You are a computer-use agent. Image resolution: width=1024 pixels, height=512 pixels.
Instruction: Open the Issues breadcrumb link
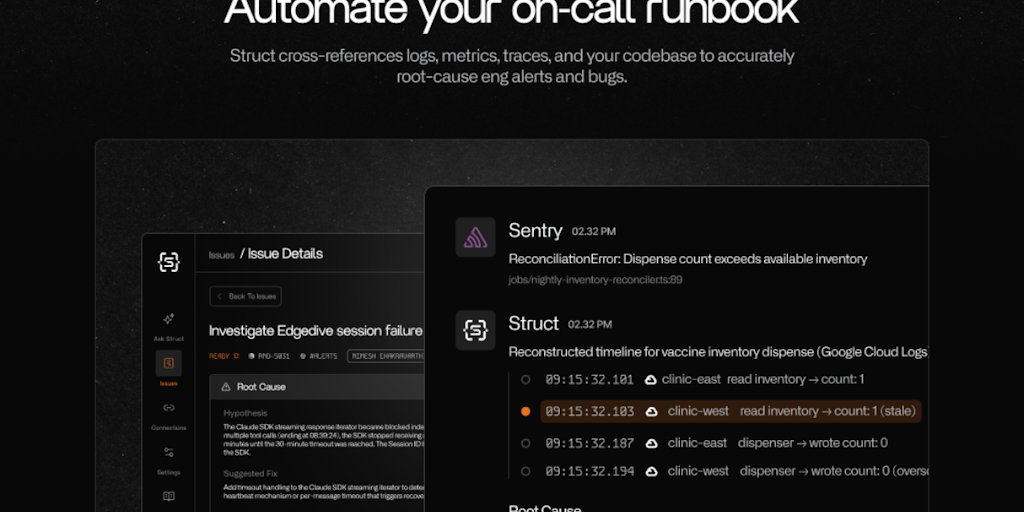click(221, 255)
